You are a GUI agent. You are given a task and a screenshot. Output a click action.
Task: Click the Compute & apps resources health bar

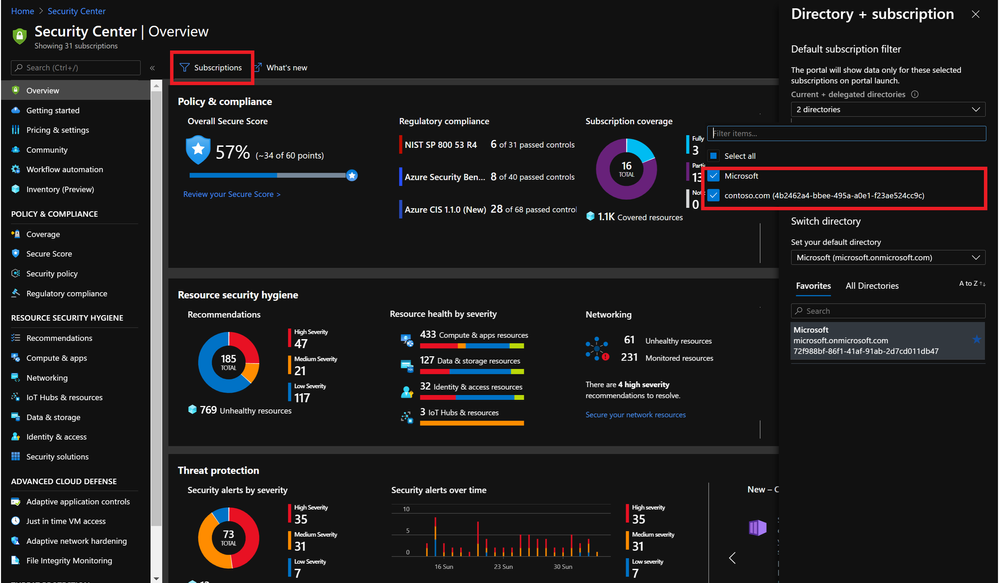click(x=471, y=346)
